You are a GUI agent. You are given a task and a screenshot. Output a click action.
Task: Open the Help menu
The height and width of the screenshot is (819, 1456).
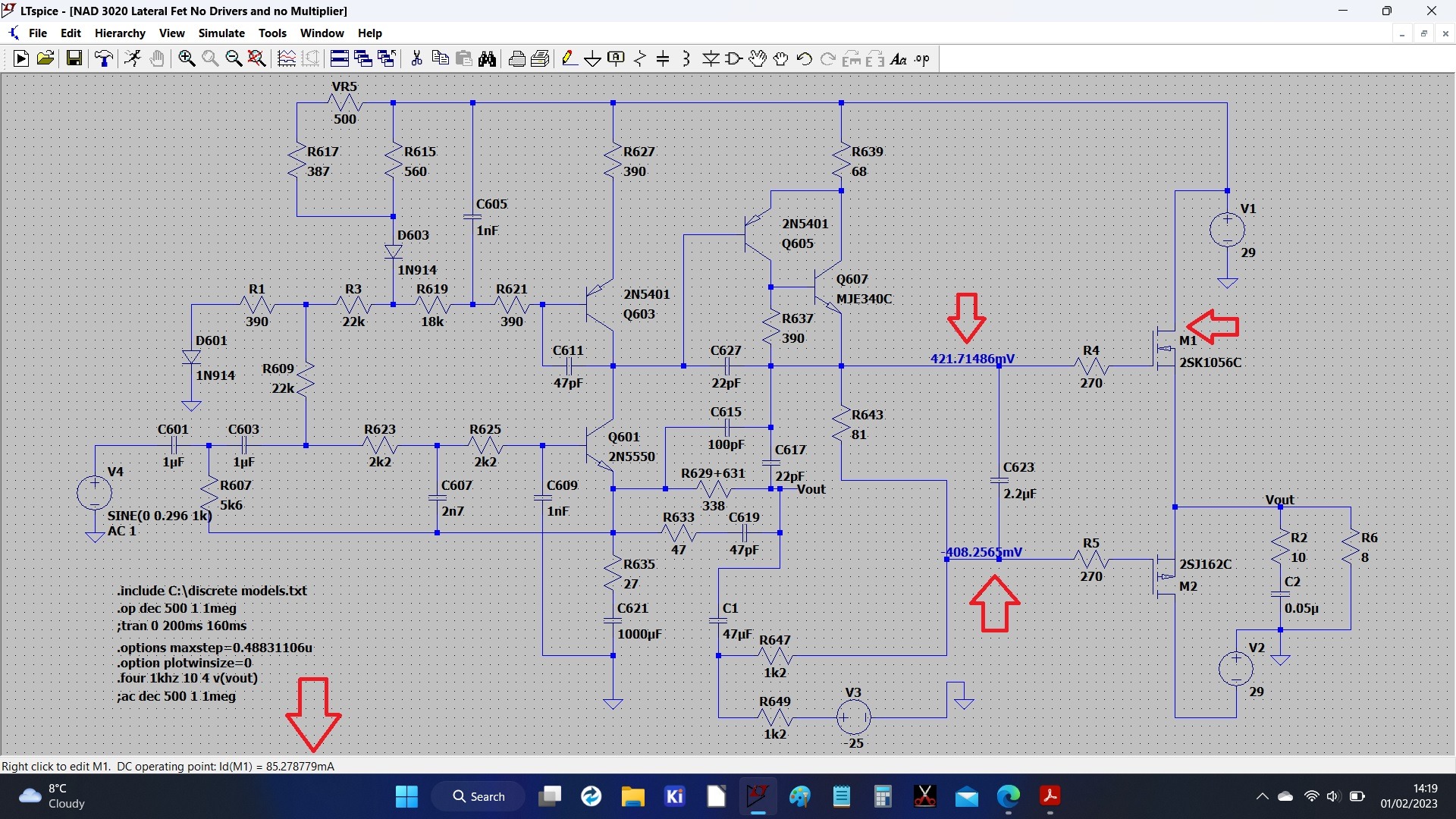[370, 33]
